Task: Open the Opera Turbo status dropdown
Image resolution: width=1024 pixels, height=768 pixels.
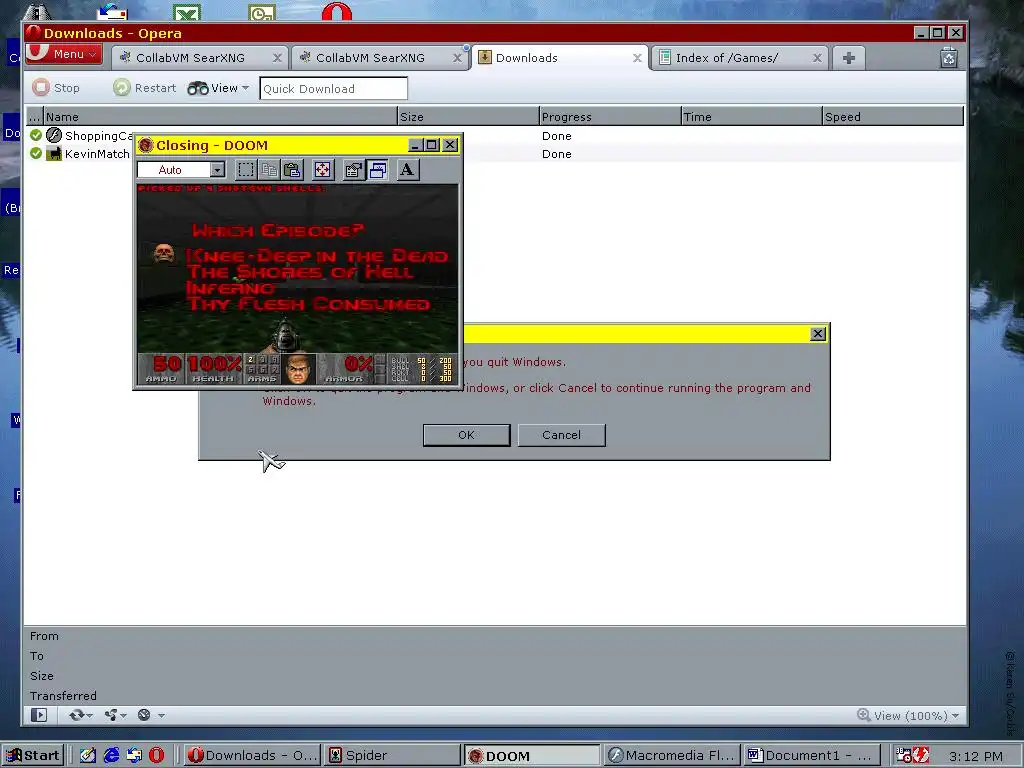Action: point(151,715)
